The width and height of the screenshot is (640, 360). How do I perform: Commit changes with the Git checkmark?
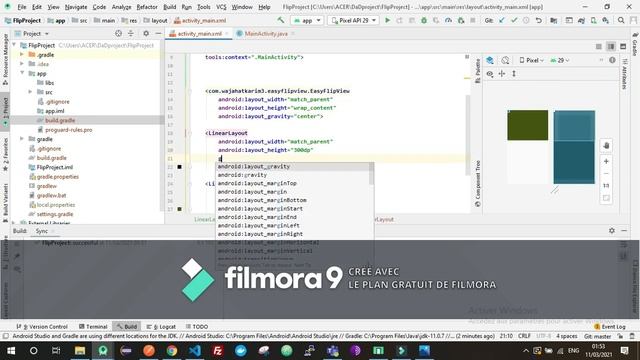pyautogui.click(x=514, y=20)
